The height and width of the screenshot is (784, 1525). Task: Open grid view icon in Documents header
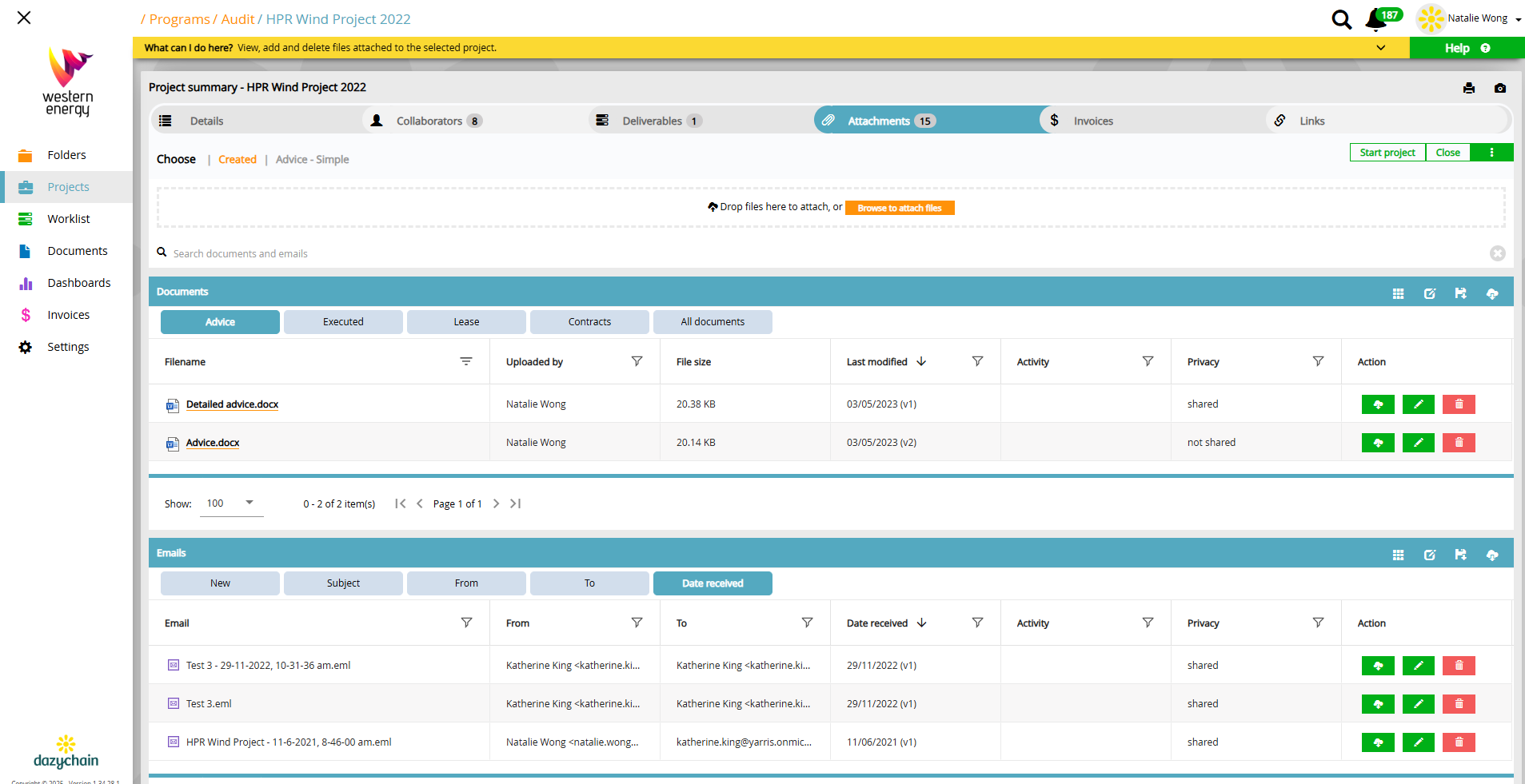(1398, 293)
